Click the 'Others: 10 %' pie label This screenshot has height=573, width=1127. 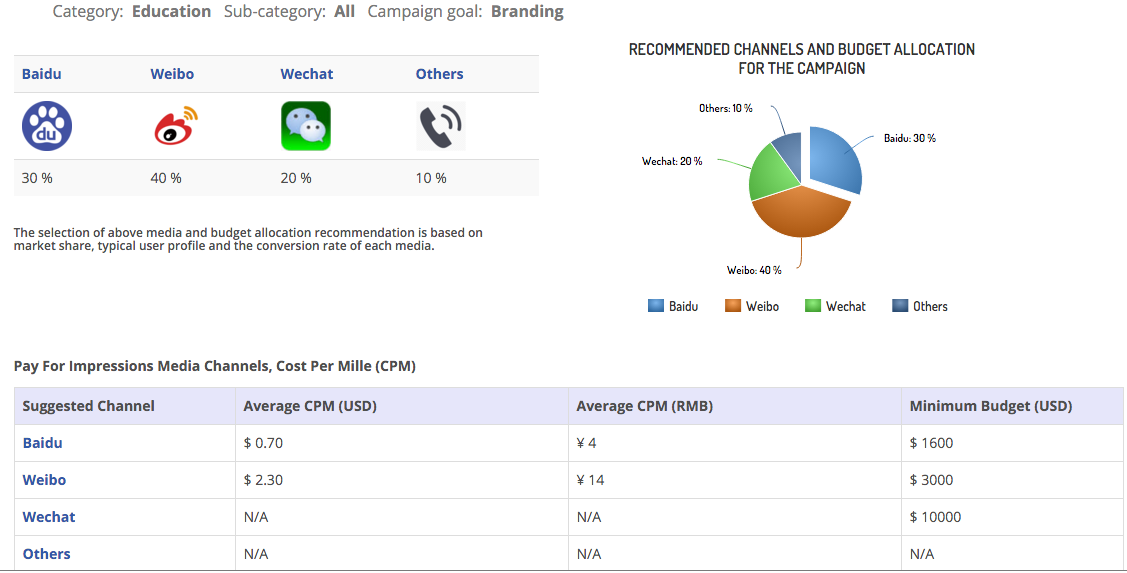click(x=726, y=108)
